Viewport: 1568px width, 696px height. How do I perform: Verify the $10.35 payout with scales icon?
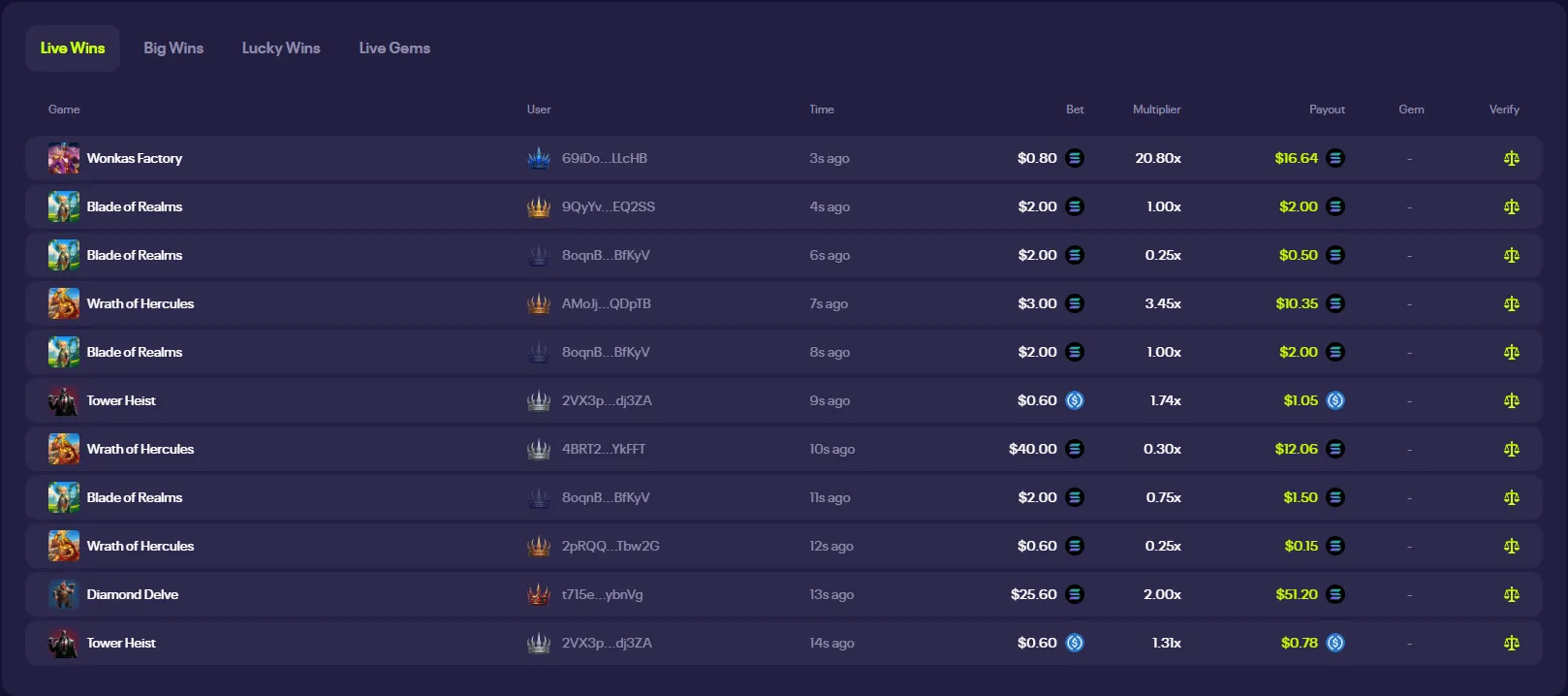[1511, 303]
